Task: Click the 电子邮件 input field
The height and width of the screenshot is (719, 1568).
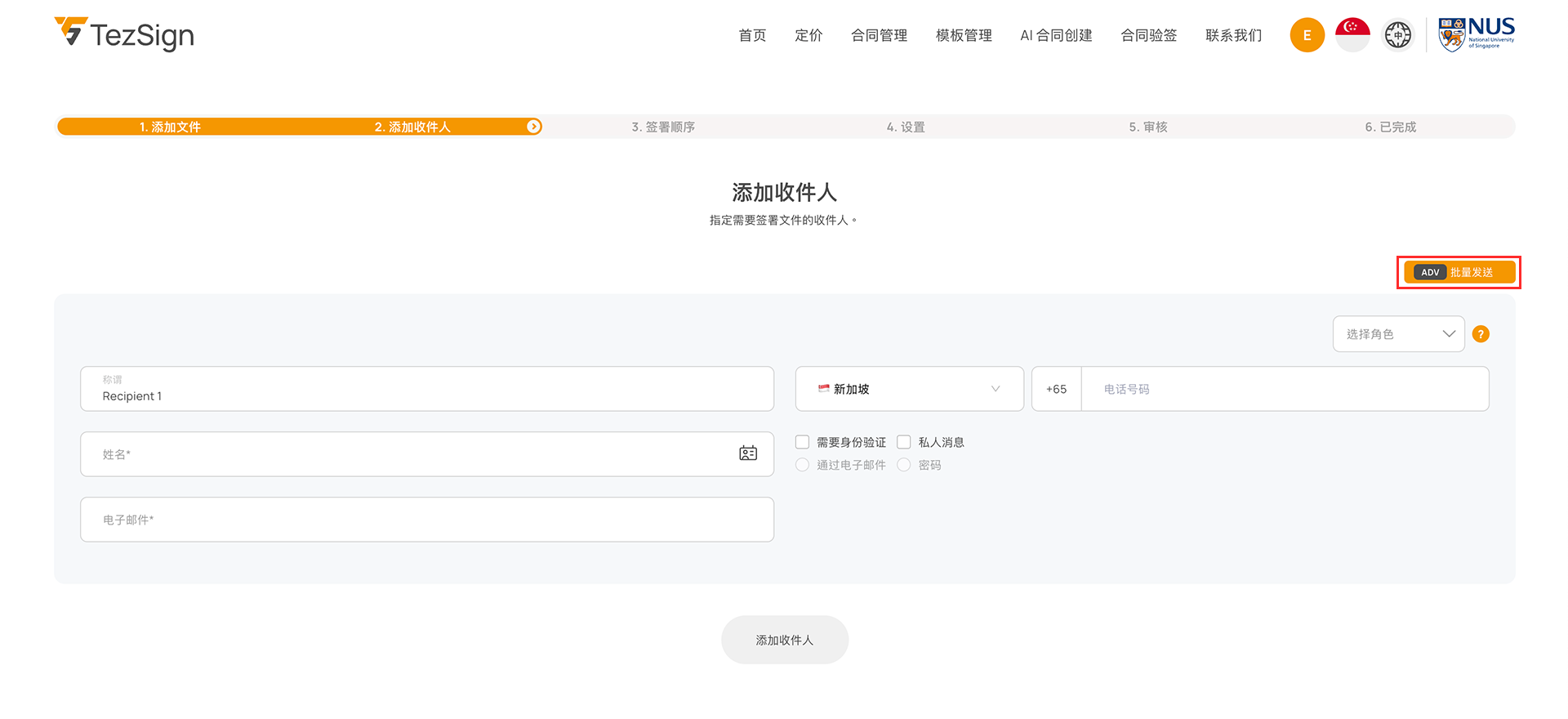Action: pos(427,520)
